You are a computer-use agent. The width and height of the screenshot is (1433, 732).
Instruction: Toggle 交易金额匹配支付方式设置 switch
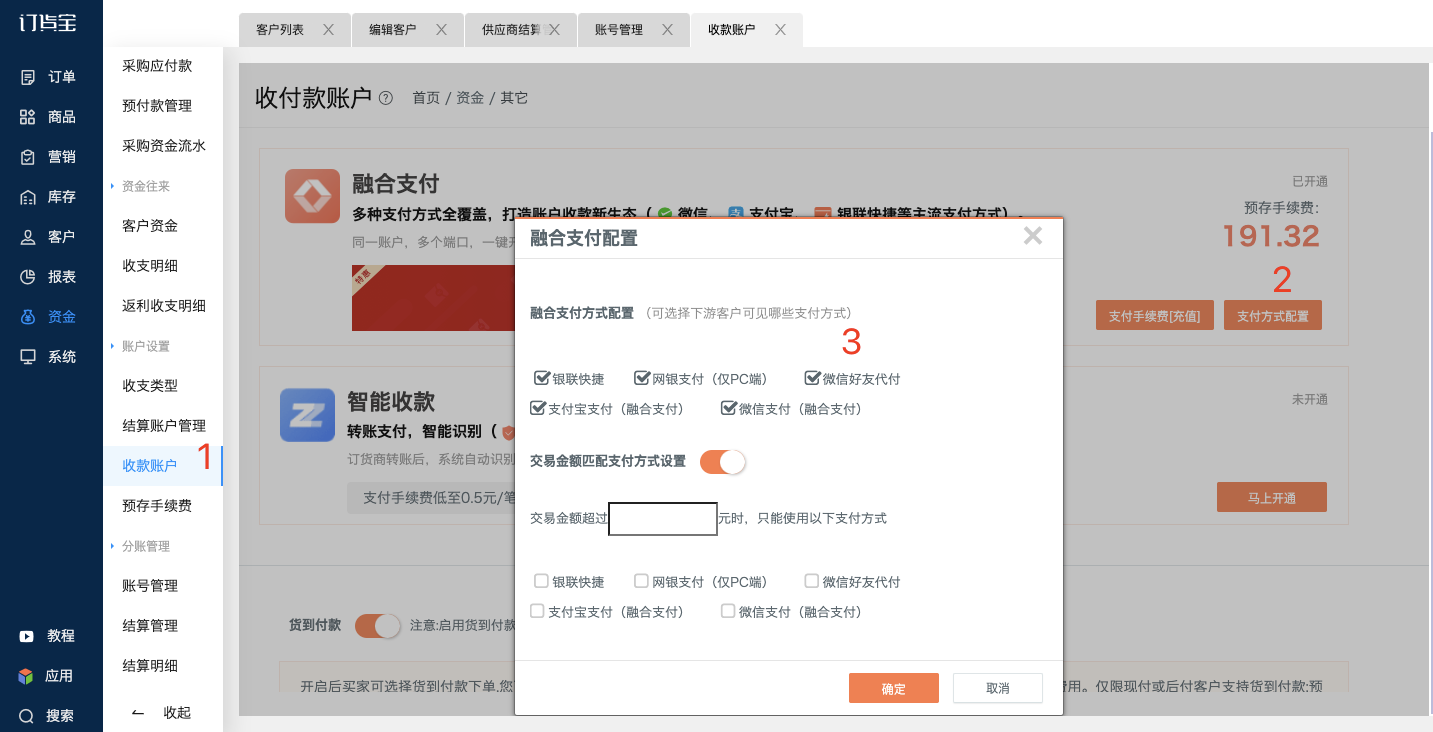pos(723,461)
